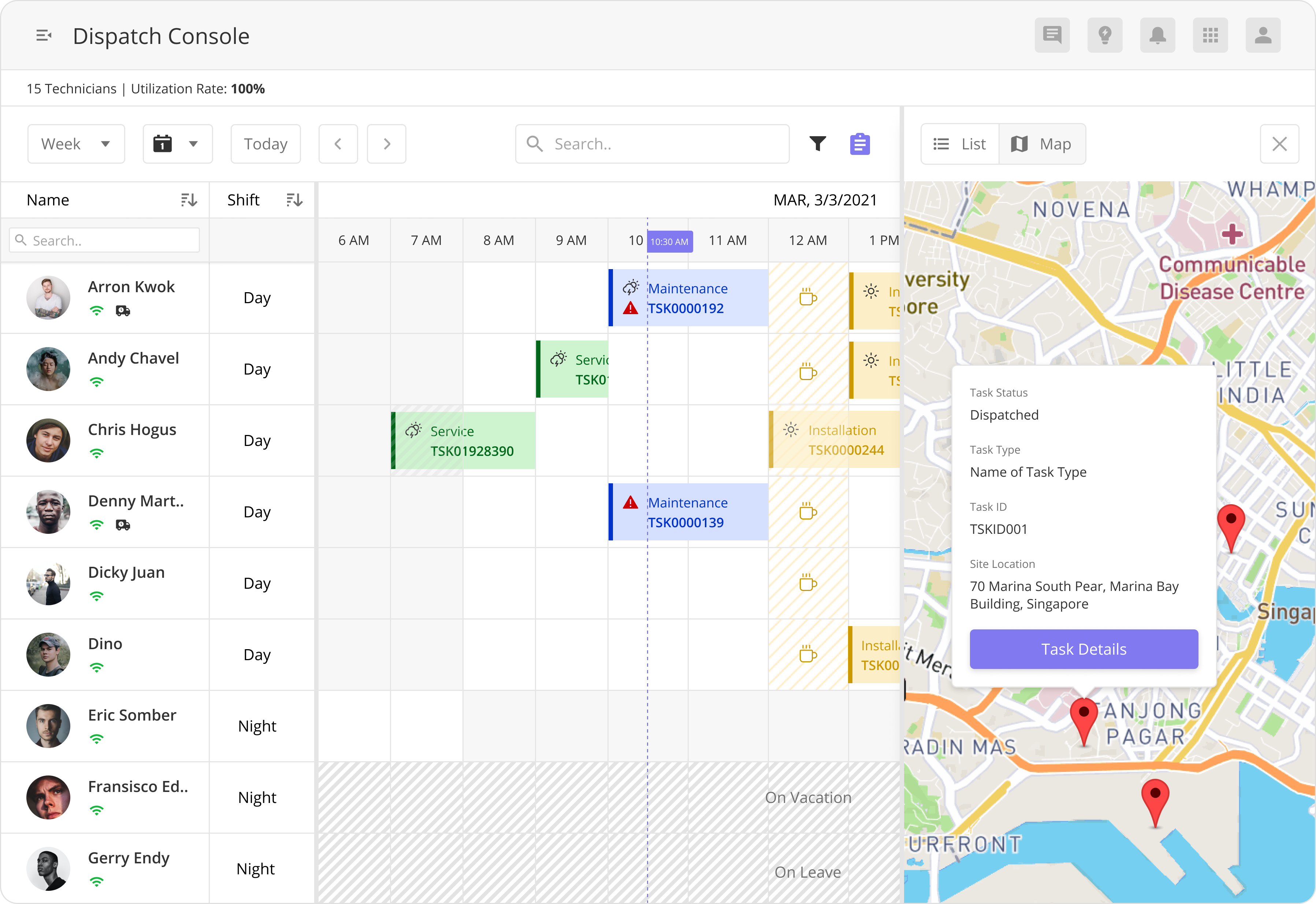
Task: Switch to the Map tab
Action: point(1042,144)
